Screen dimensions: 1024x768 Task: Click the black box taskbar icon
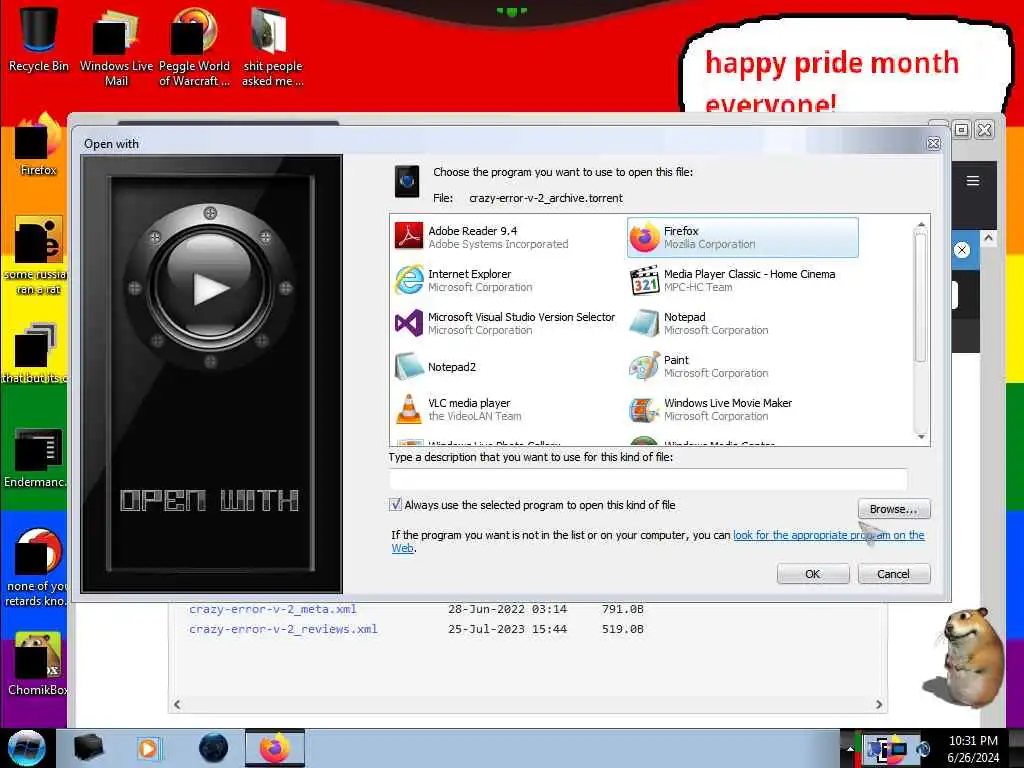click(x=88, y=748)
